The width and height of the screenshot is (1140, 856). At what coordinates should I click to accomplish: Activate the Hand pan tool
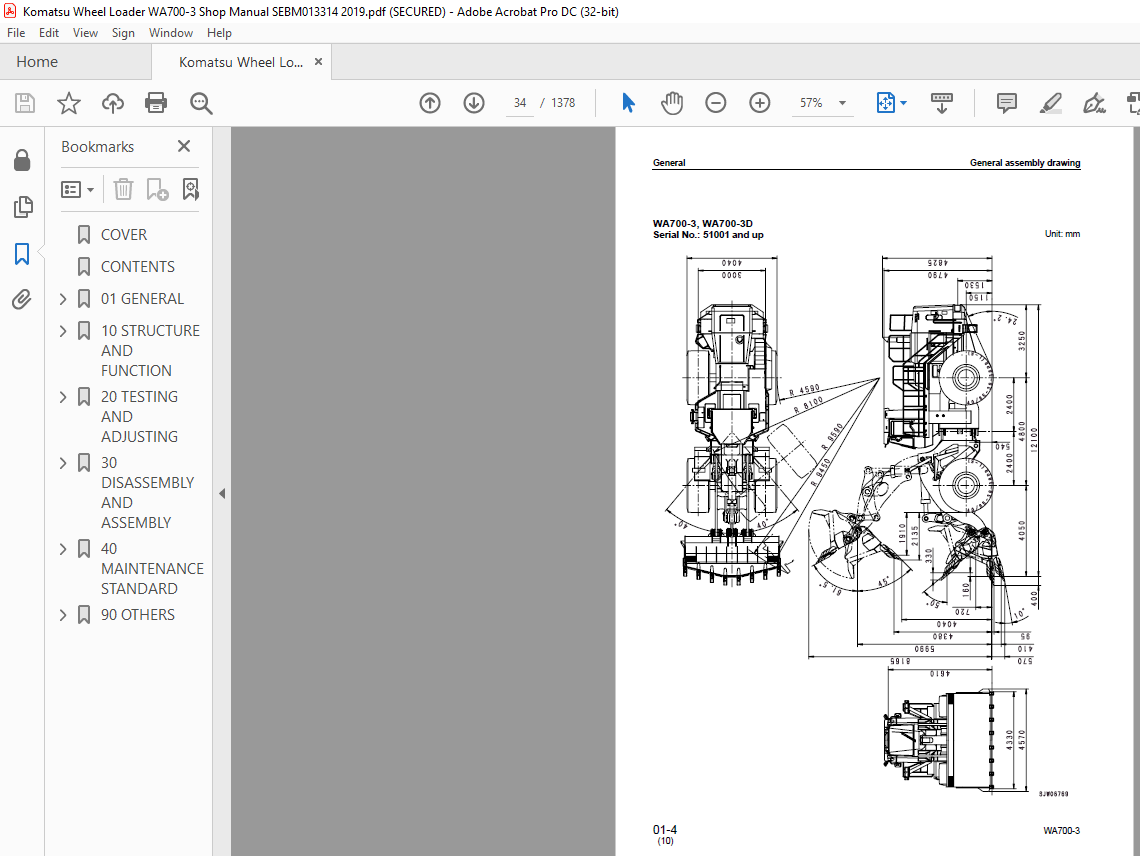672,103
